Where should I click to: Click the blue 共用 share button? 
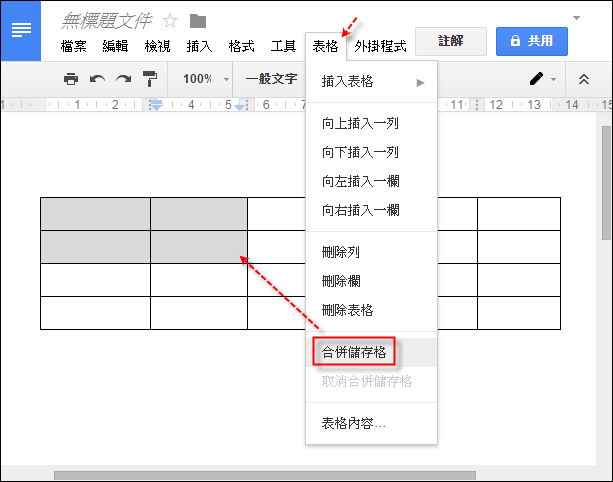[x=532, y=41]
